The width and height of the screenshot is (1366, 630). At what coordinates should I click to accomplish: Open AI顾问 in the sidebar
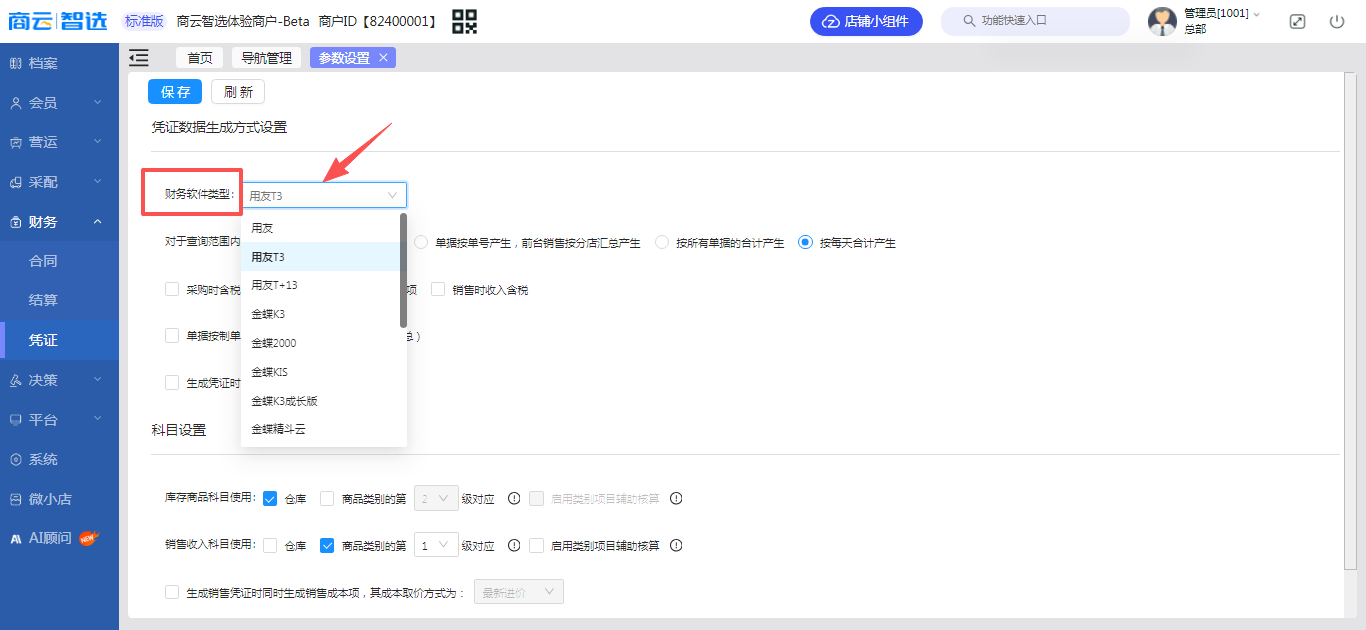(x=50, y=538)
